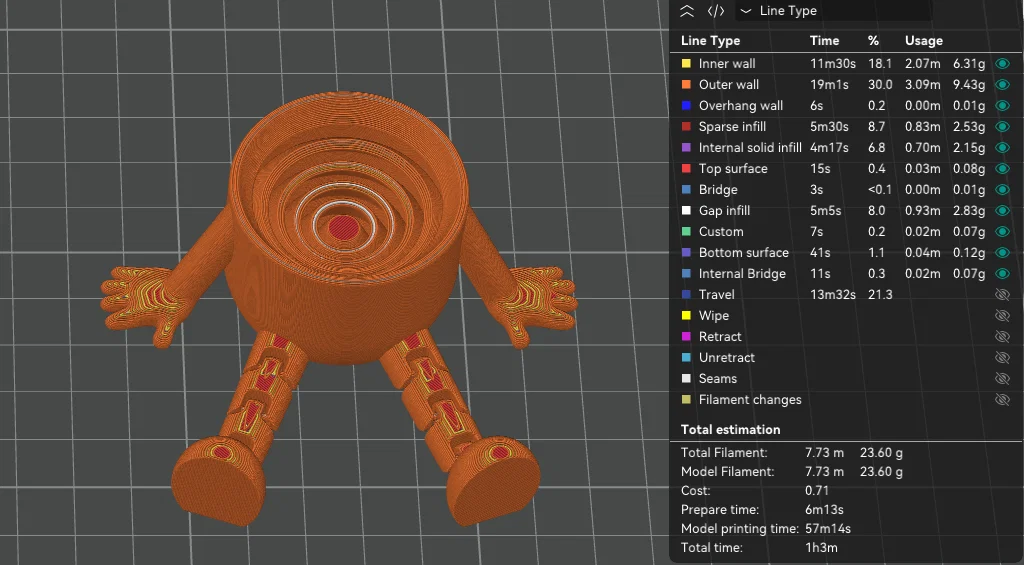Screen dimensions: 1024x565
Task: Click the Line Type column header
Action: pyautogui.click(x=710, y=40)
